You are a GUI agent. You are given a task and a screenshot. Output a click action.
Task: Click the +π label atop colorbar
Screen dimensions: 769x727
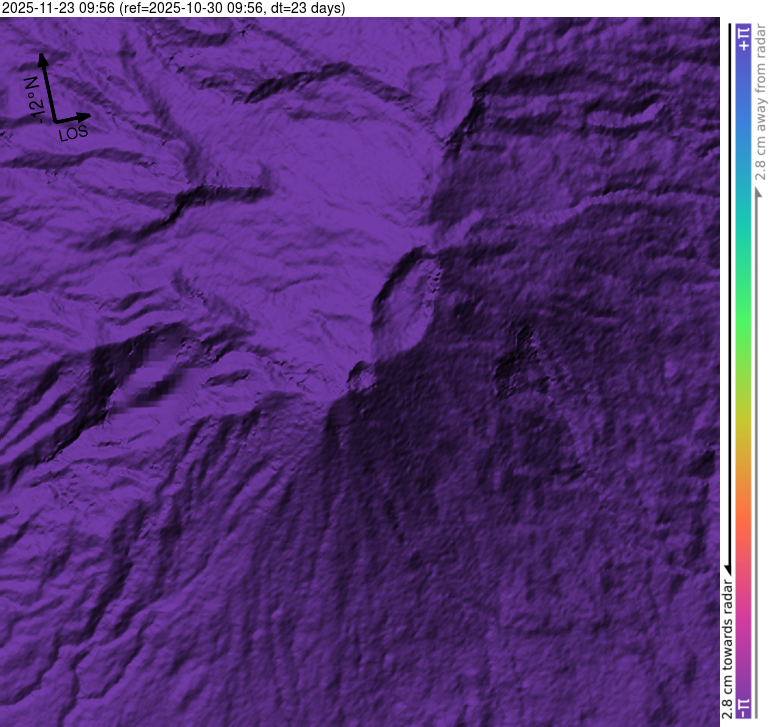pyautogui.click(x=742, y=39)
